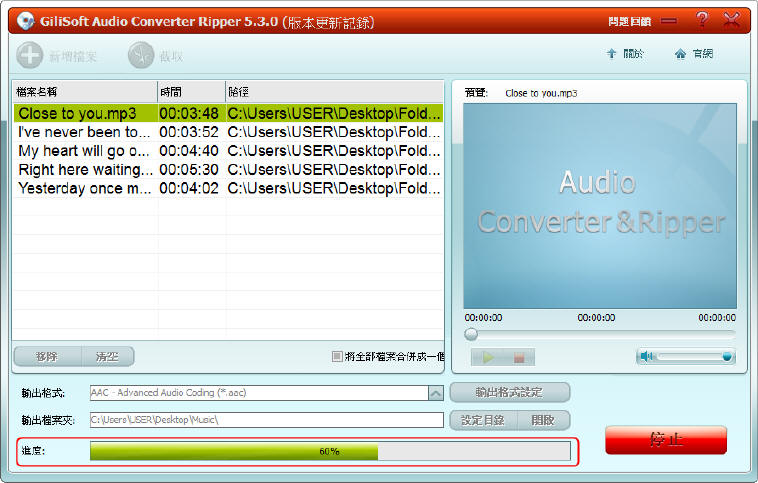Toggle merge all files into one checkbox

337,356
